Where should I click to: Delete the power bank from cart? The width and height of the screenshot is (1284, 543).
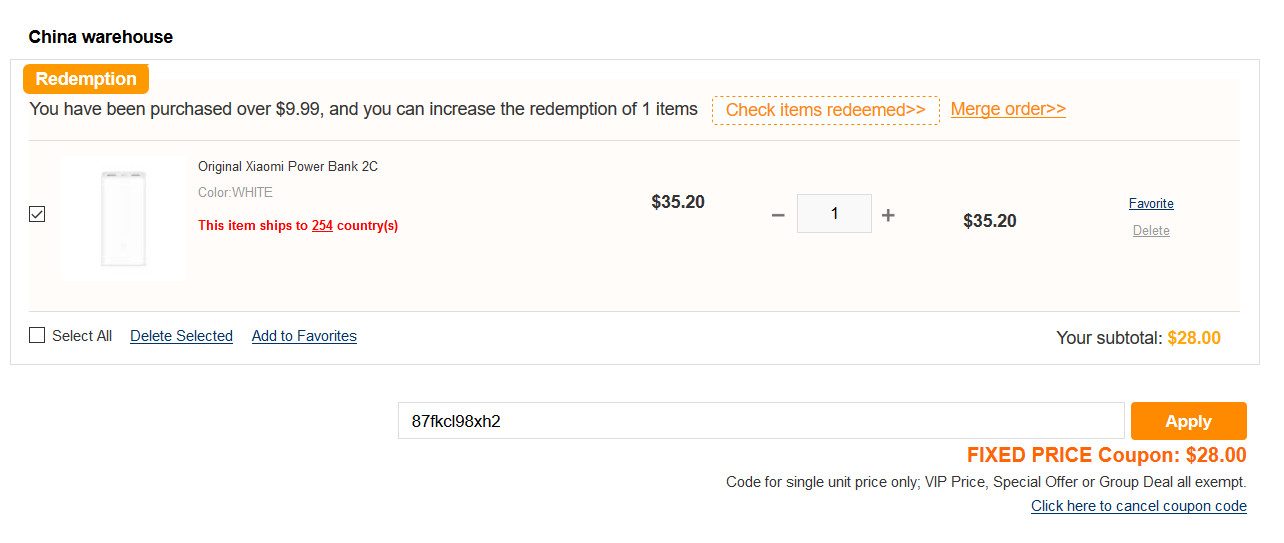1151,231
